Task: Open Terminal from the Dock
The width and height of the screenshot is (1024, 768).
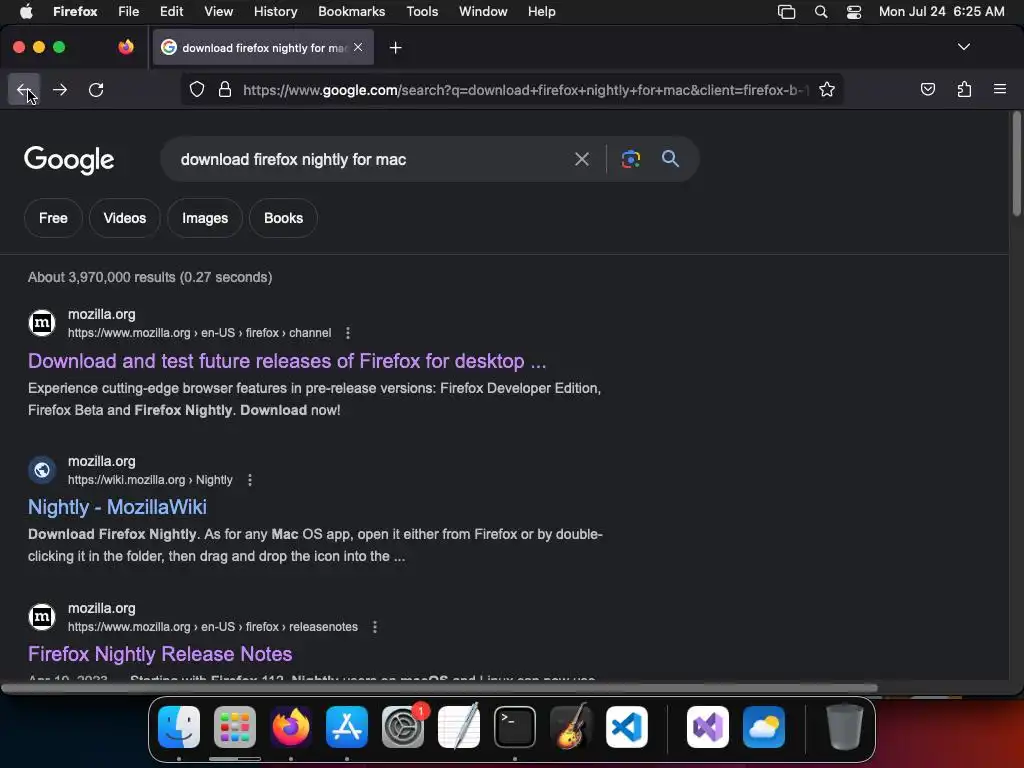Action: [515, 727]
